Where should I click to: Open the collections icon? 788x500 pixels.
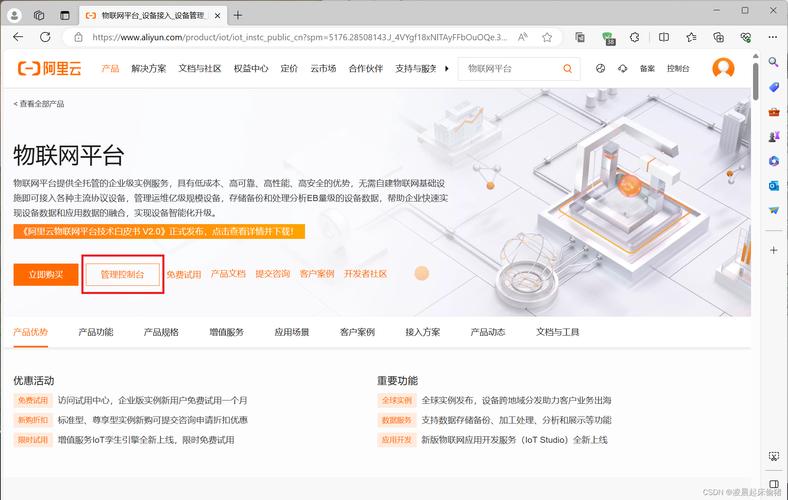[x=719, y=37]
